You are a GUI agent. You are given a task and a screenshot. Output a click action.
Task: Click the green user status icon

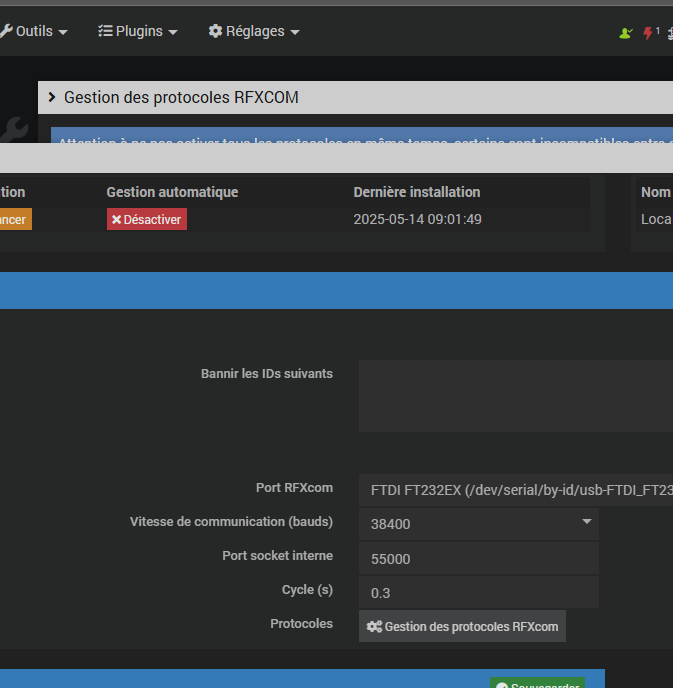626,33
